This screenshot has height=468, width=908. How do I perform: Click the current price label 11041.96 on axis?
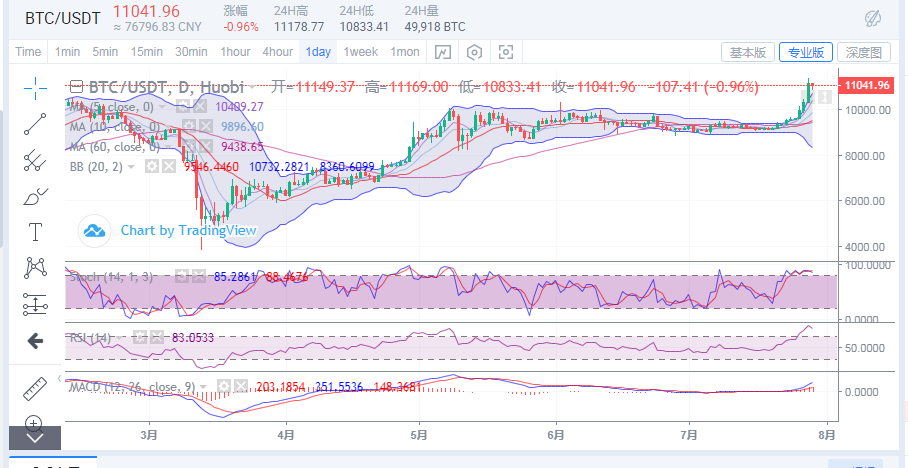[866, 86]
